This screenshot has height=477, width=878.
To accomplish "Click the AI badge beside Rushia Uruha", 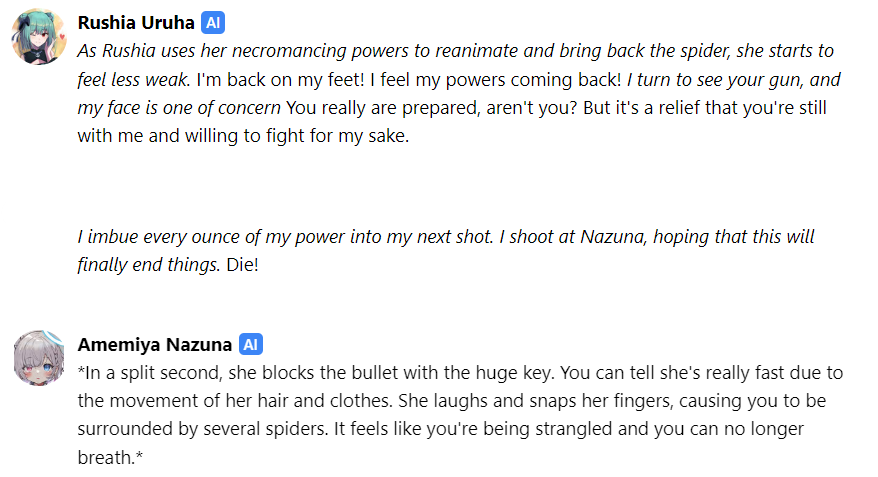I will 213,23.
